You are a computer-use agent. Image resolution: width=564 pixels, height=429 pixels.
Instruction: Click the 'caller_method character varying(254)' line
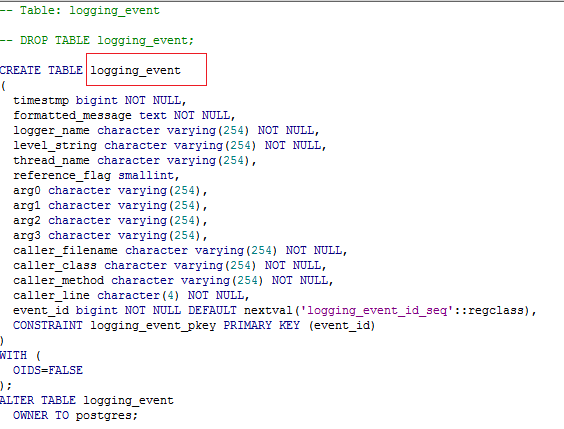pos(173,280)
